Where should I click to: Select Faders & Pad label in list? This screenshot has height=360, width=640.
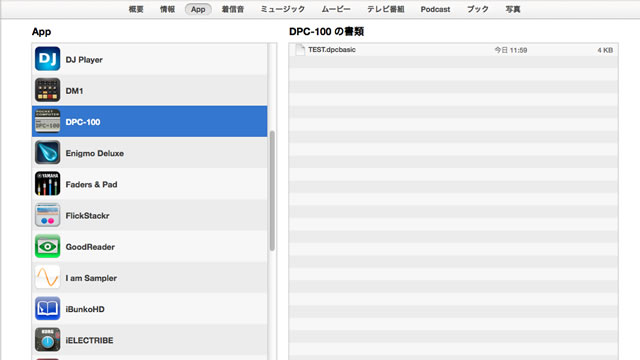pos(91,184)
